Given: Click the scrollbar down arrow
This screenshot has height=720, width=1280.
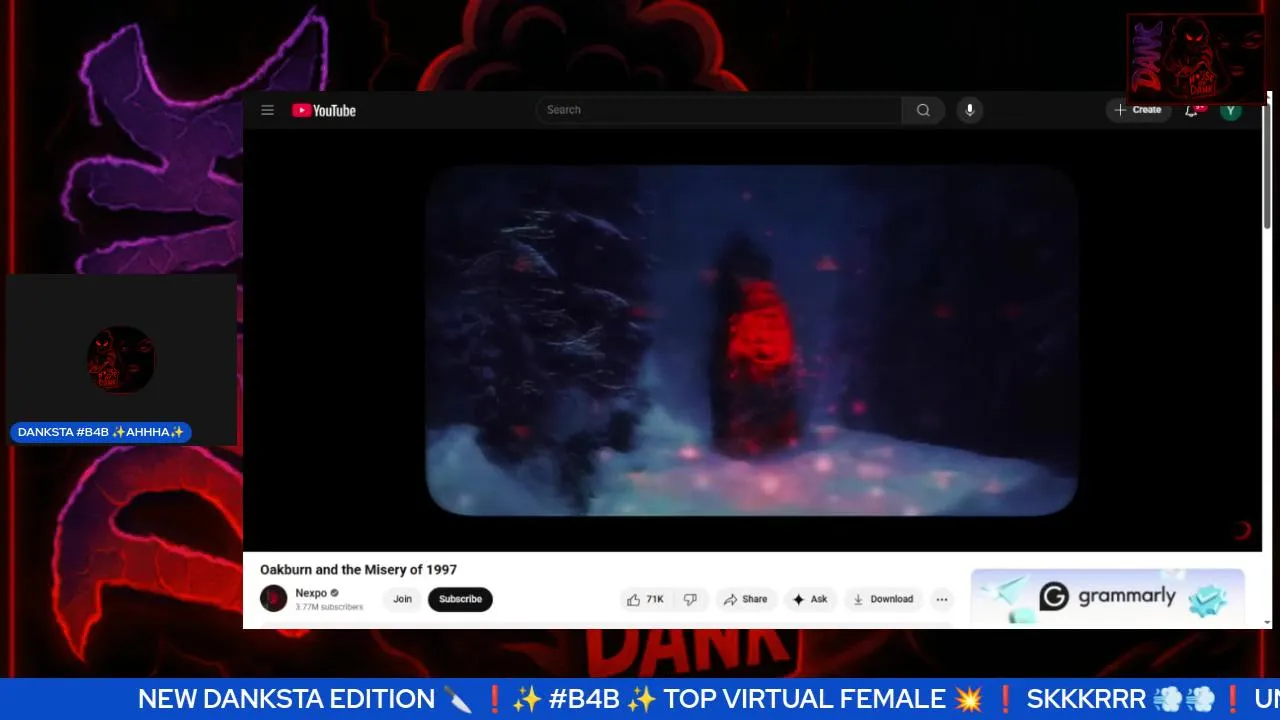Looking at the screenshot, I should click(1267, 622).
